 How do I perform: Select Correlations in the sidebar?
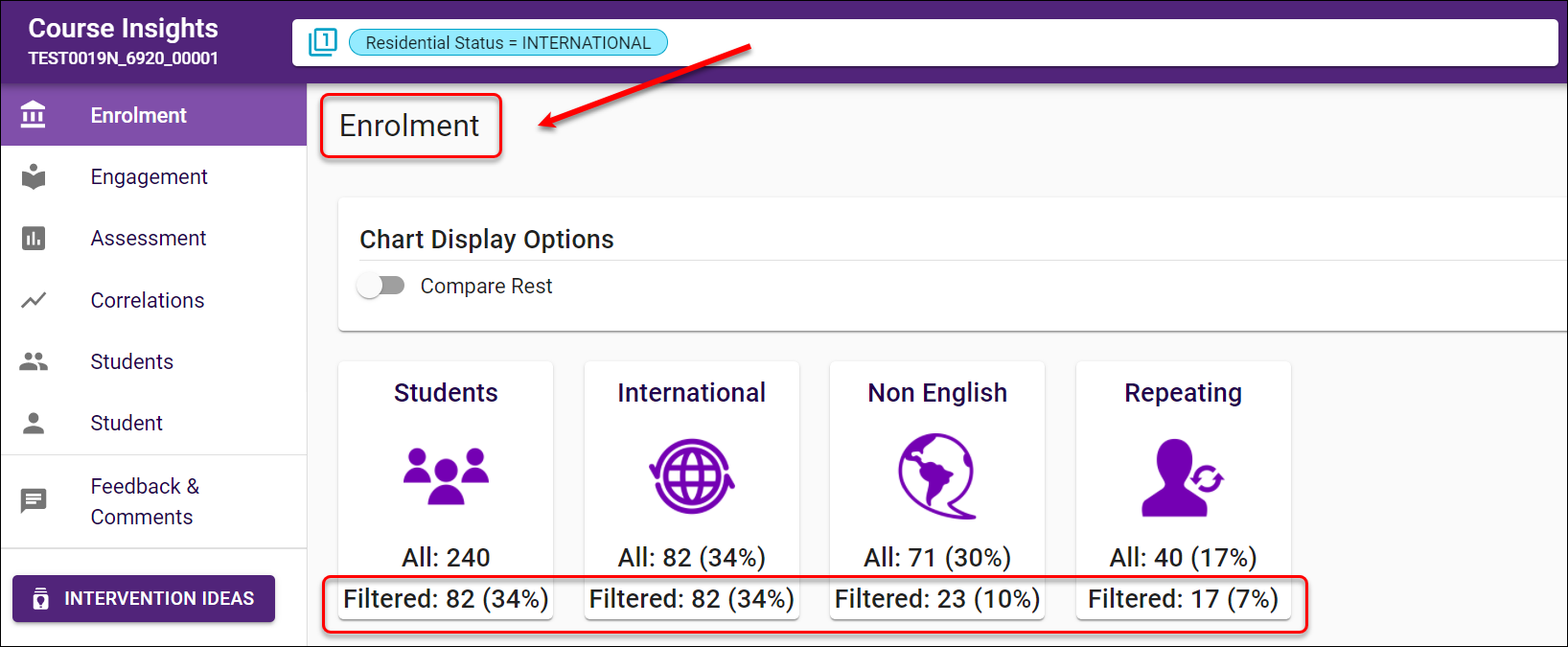pyautogui.click(x=147, y=300)
